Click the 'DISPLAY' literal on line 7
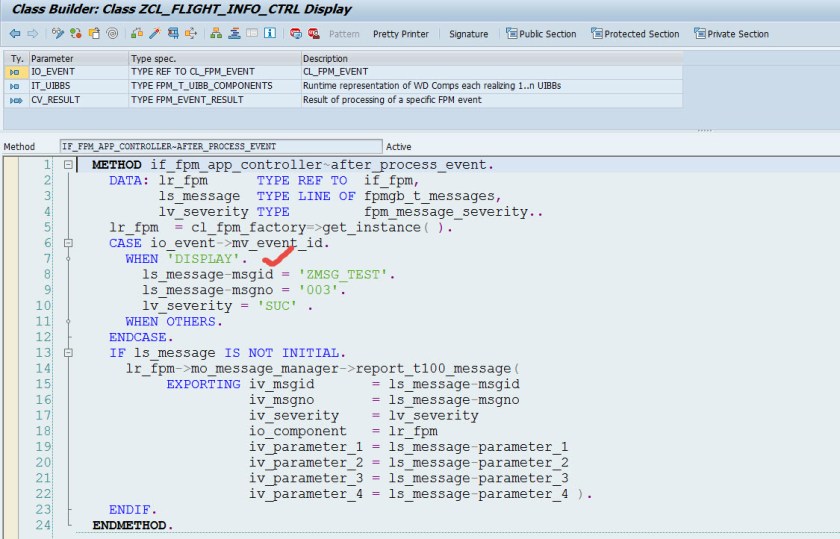Screen dimensions: 840x539 click(x=203, y=259)
